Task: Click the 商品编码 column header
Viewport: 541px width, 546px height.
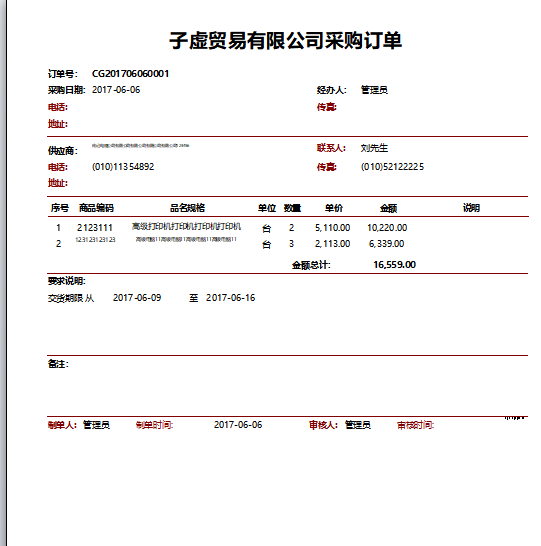Action: pyautogui.click(x=96, y=208)
